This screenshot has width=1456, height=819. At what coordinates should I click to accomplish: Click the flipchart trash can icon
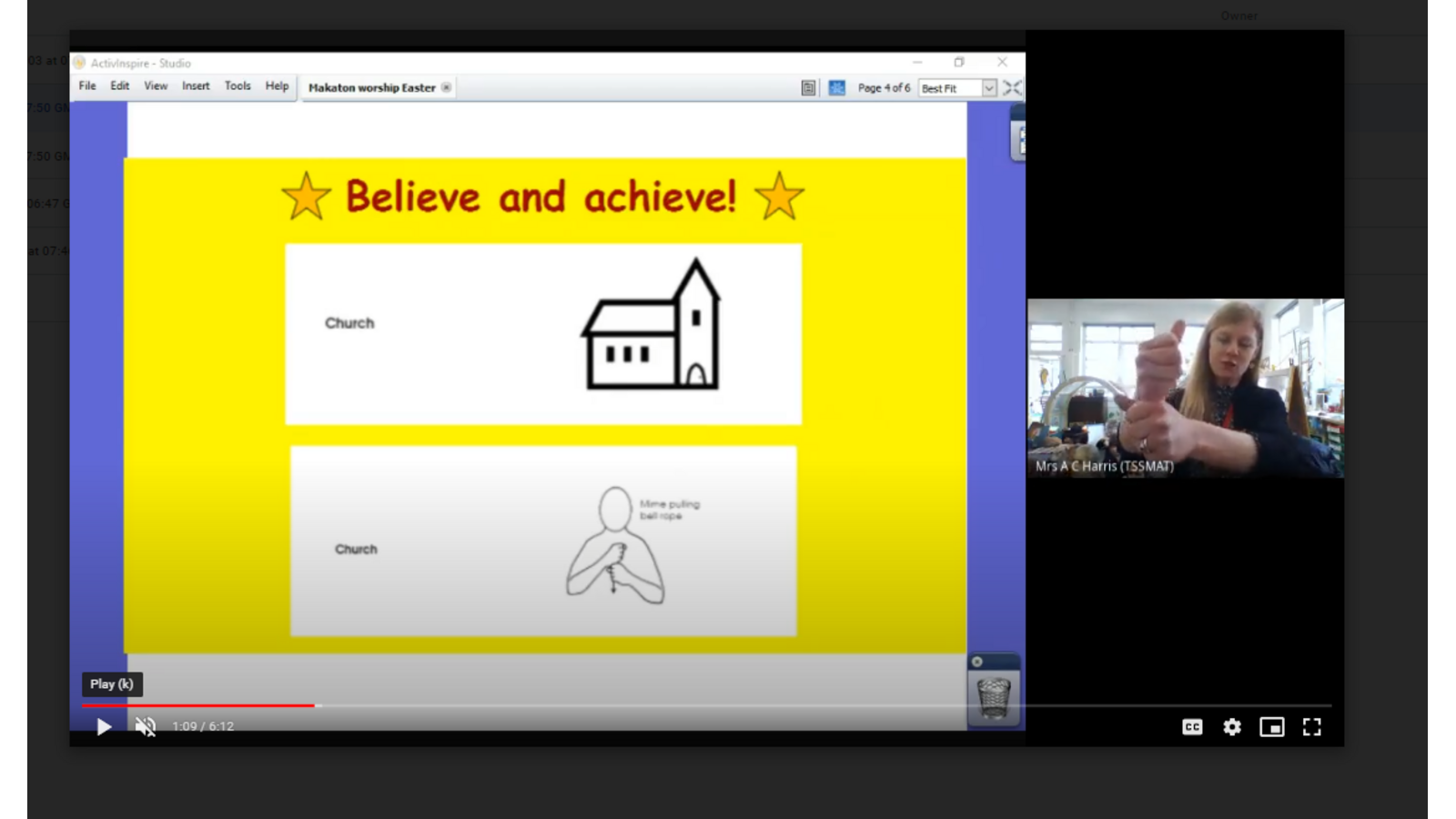click(x=994, y=698)
